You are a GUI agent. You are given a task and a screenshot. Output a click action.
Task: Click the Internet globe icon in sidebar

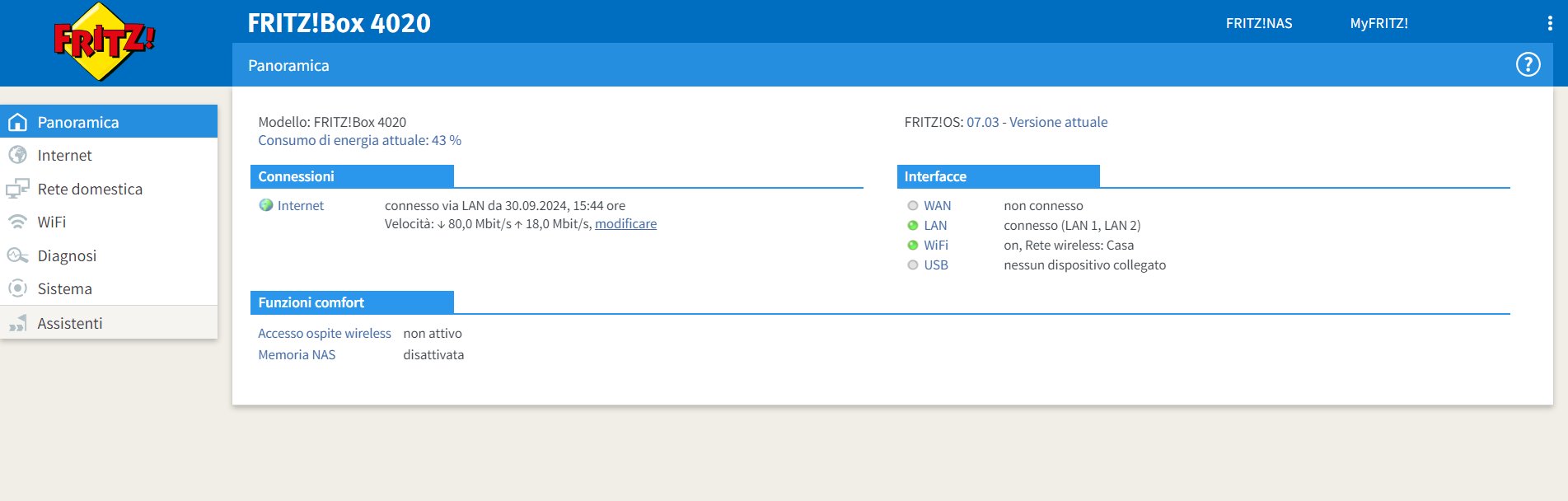17,155
